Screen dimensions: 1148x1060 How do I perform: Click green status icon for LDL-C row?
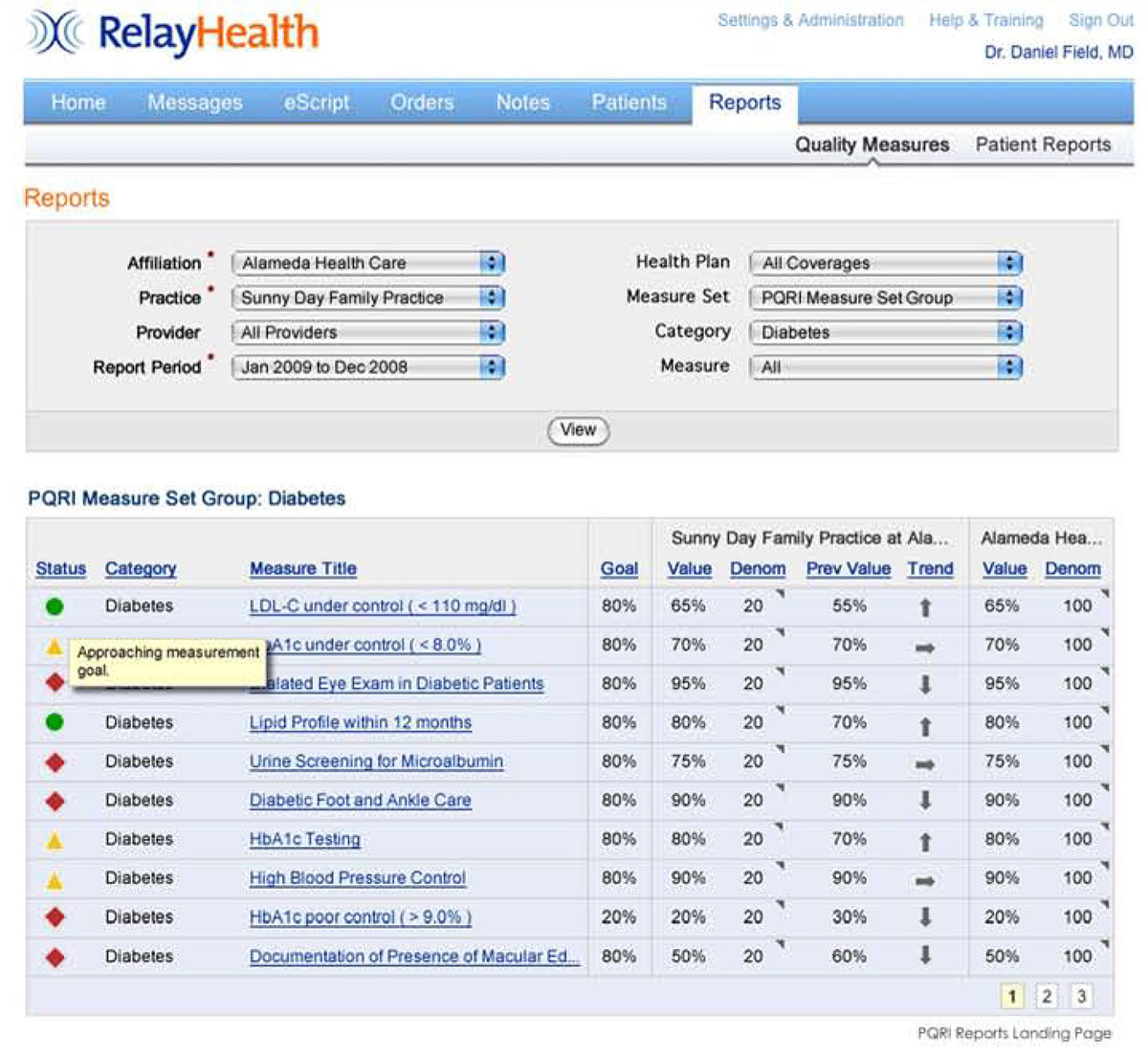pos(55,606)
